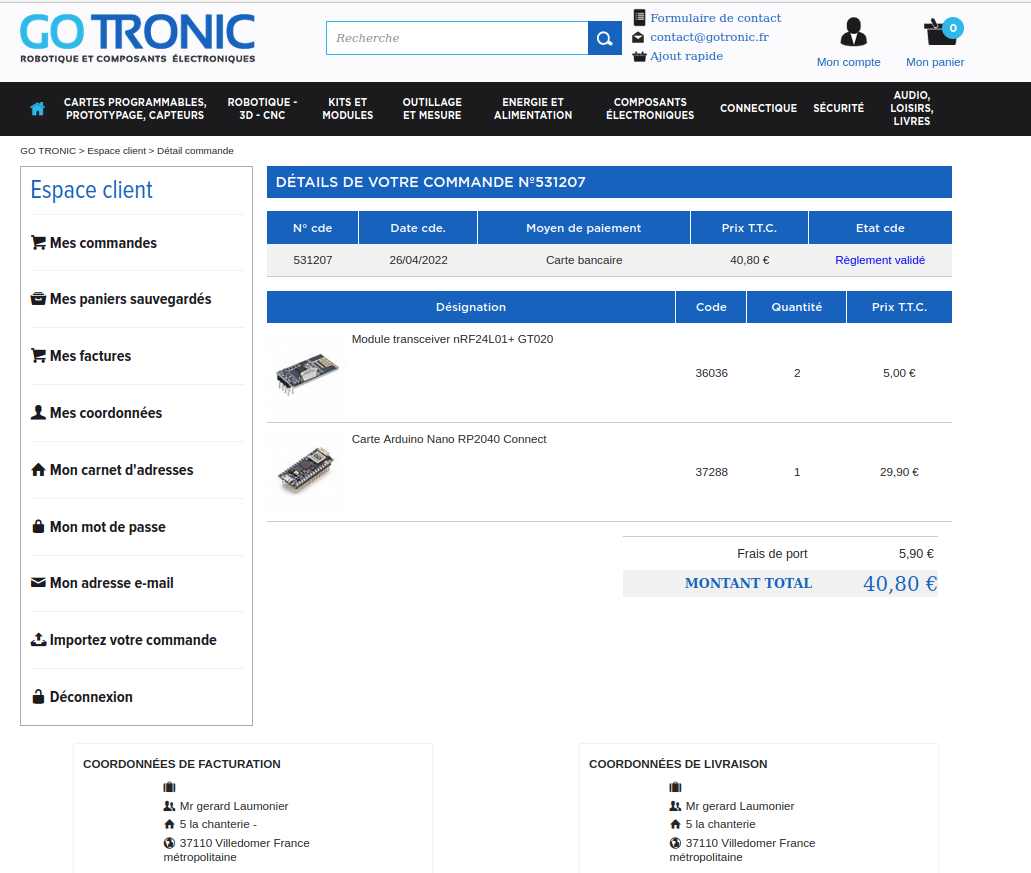Open Ajout rapide quick add link
The width and height of the screenshot is (1031, 873).
(686, 56)
